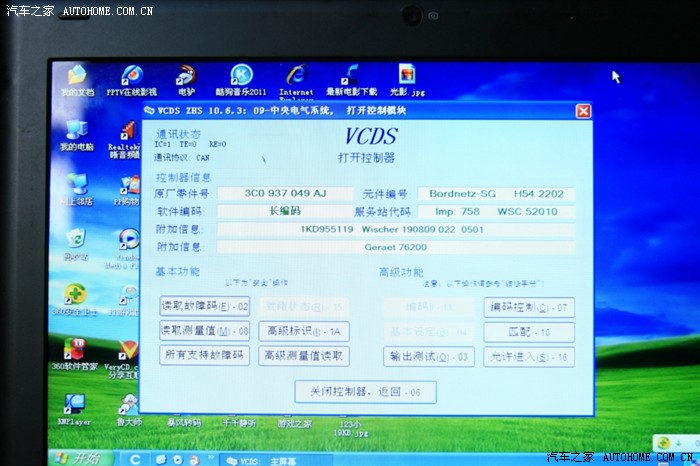Open 高级标识 - 1A function
Screen dimensions: 700x466
(304, 331)
